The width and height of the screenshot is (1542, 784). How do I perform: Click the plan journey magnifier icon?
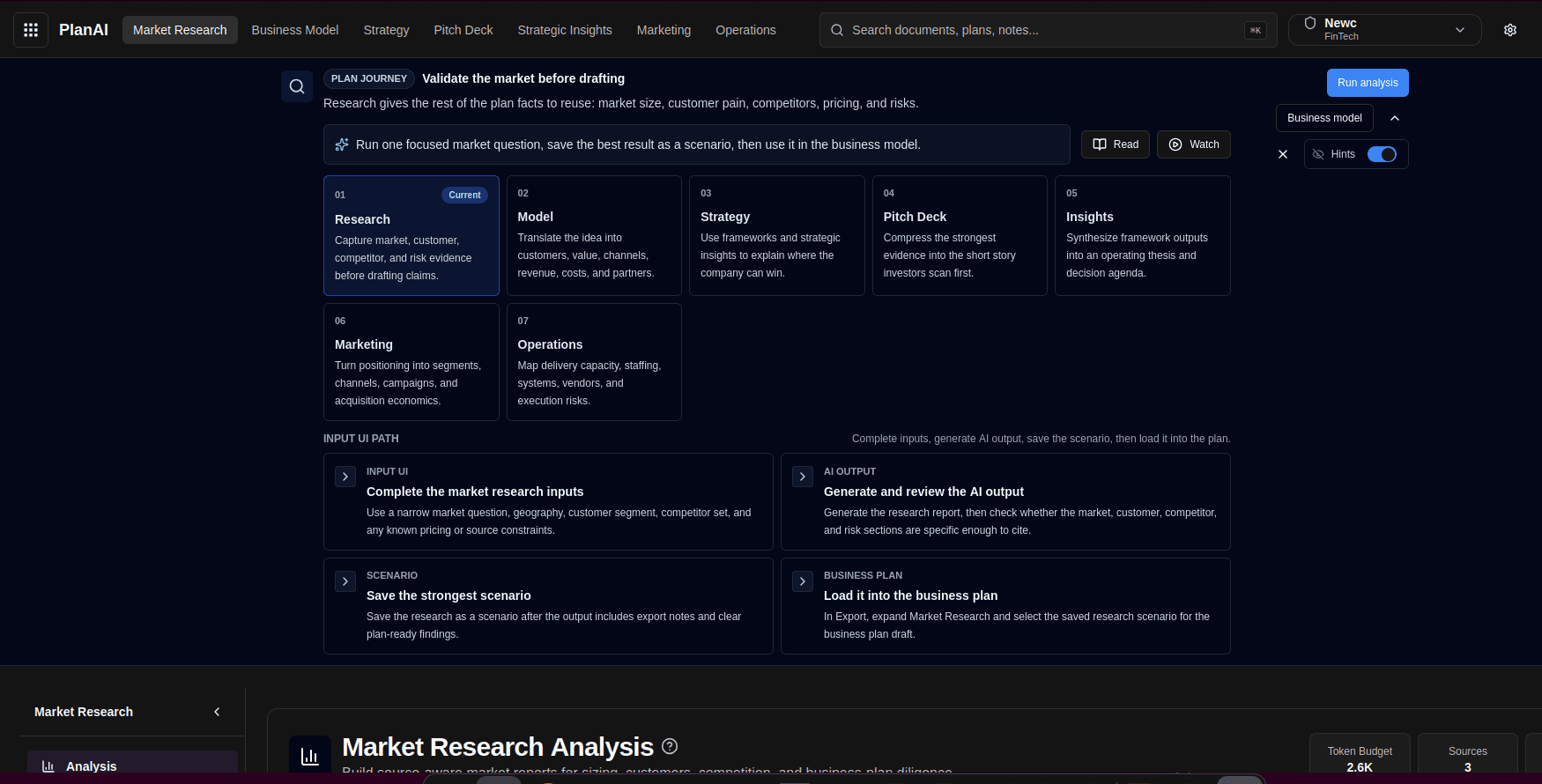pos(297,86)
